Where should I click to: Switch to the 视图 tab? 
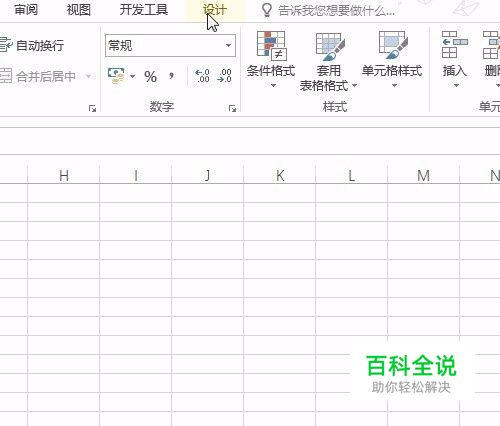pos(79,10)
